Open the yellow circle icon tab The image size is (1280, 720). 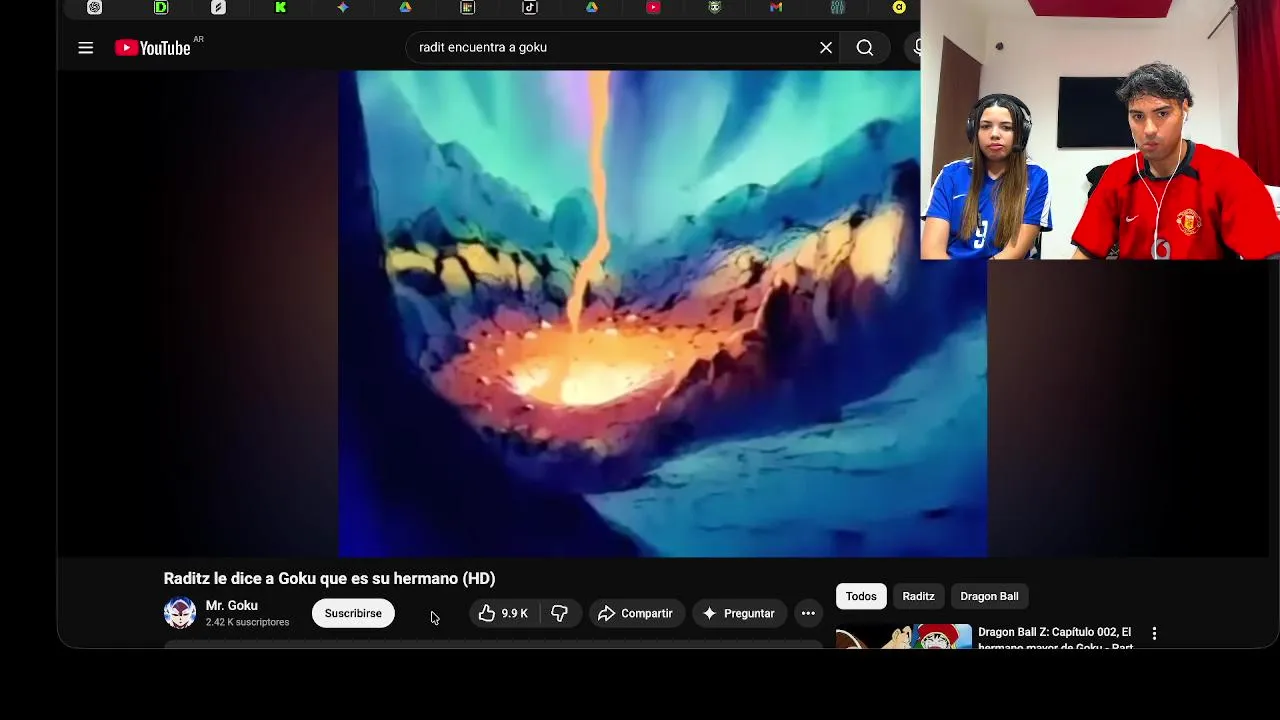click(x=899, y=7)
